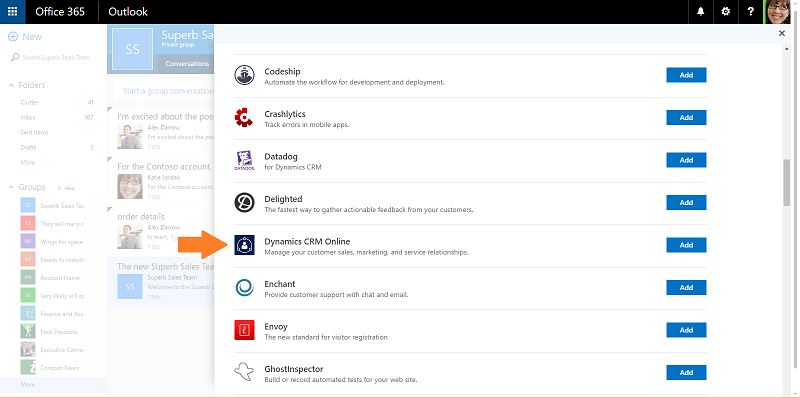
Task: Open the settings gear icon
Action: coord(726,12)
